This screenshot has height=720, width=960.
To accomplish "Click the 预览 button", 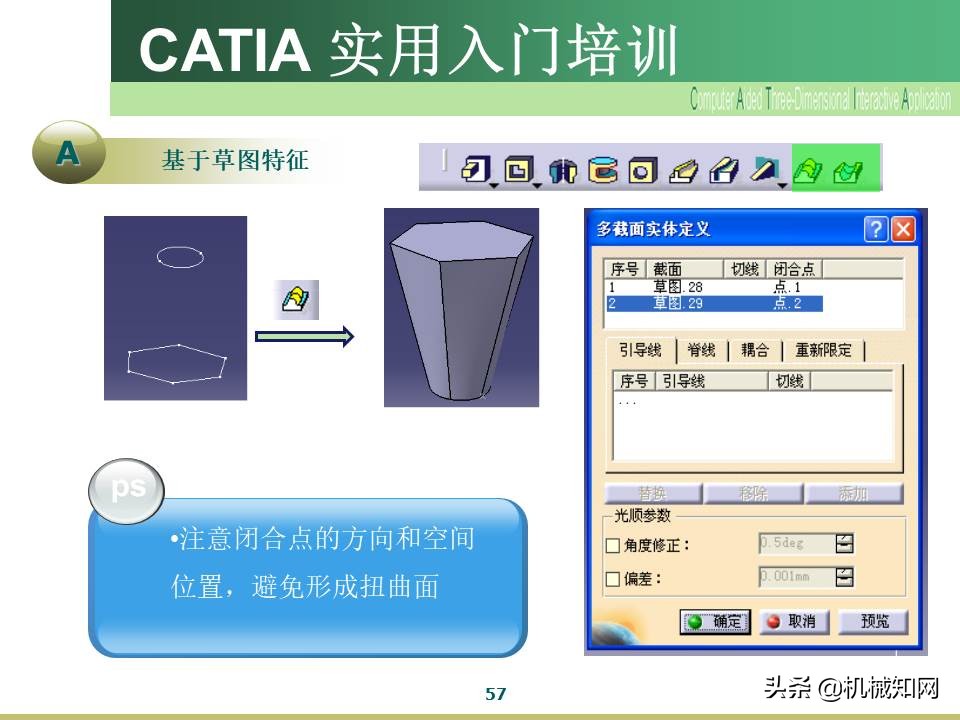I will point(874,621).
